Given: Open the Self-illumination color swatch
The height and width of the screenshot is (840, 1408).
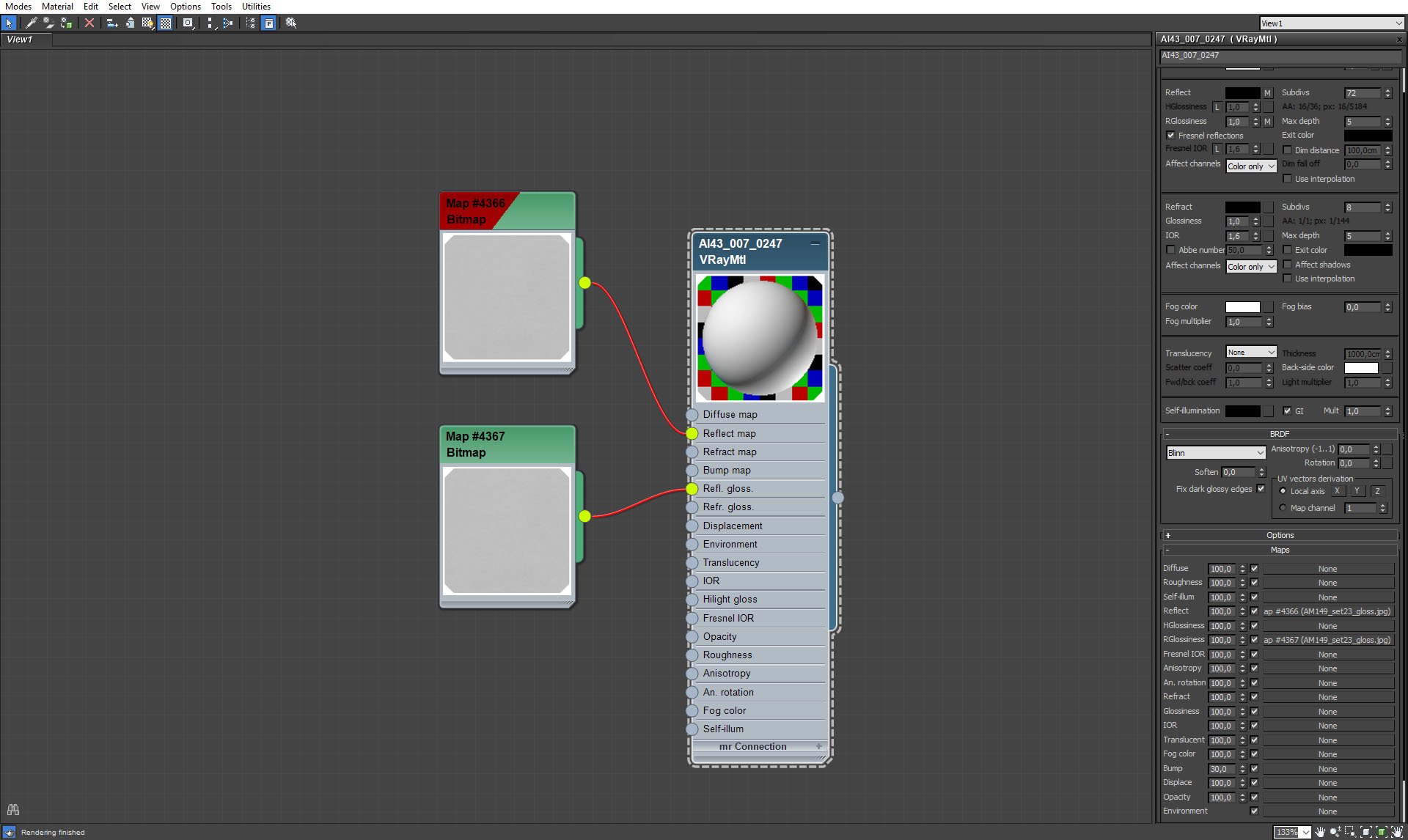Looking at the screenshot, I should [x=1243, y=411].
